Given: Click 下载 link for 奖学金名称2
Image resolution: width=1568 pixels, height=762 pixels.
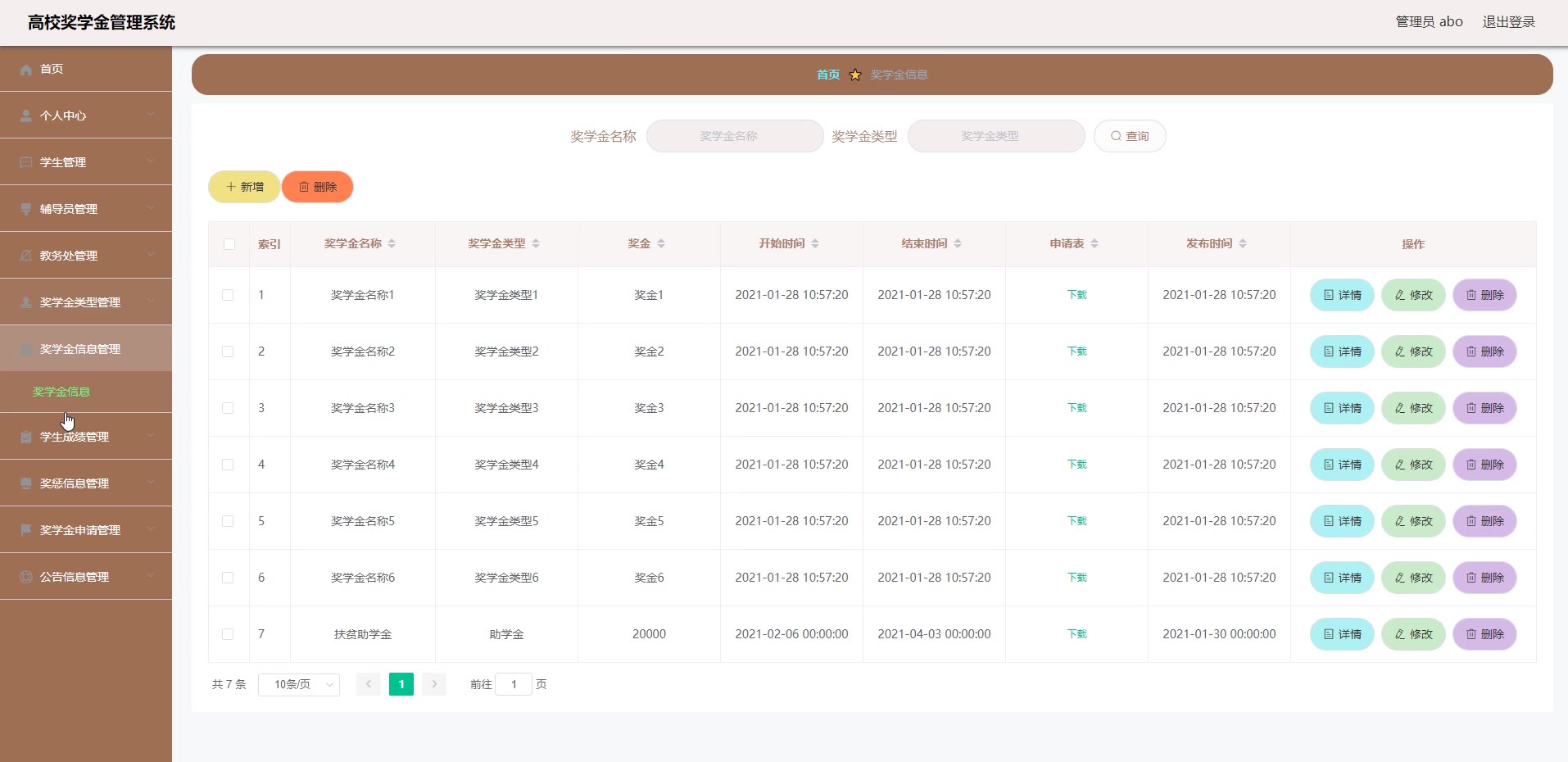Looking at the screenshot, I should click(1076, 352).
